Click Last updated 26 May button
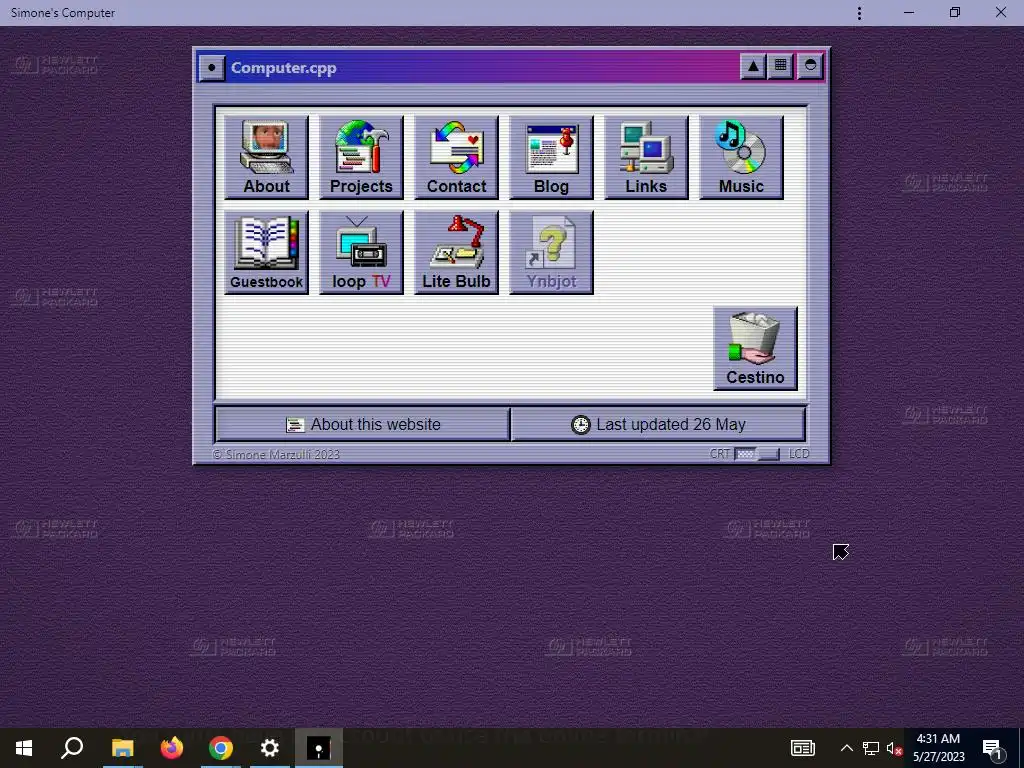The image size is (1024, 768). pyautogui.click(x=658, y=424)
